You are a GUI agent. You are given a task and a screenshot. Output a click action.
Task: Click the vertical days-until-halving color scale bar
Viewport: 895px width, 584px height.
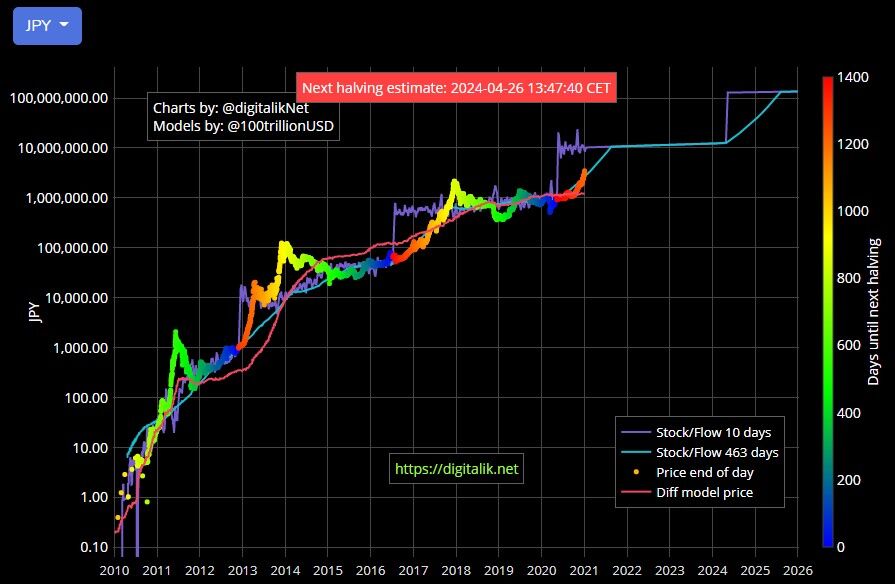(828, 312)
